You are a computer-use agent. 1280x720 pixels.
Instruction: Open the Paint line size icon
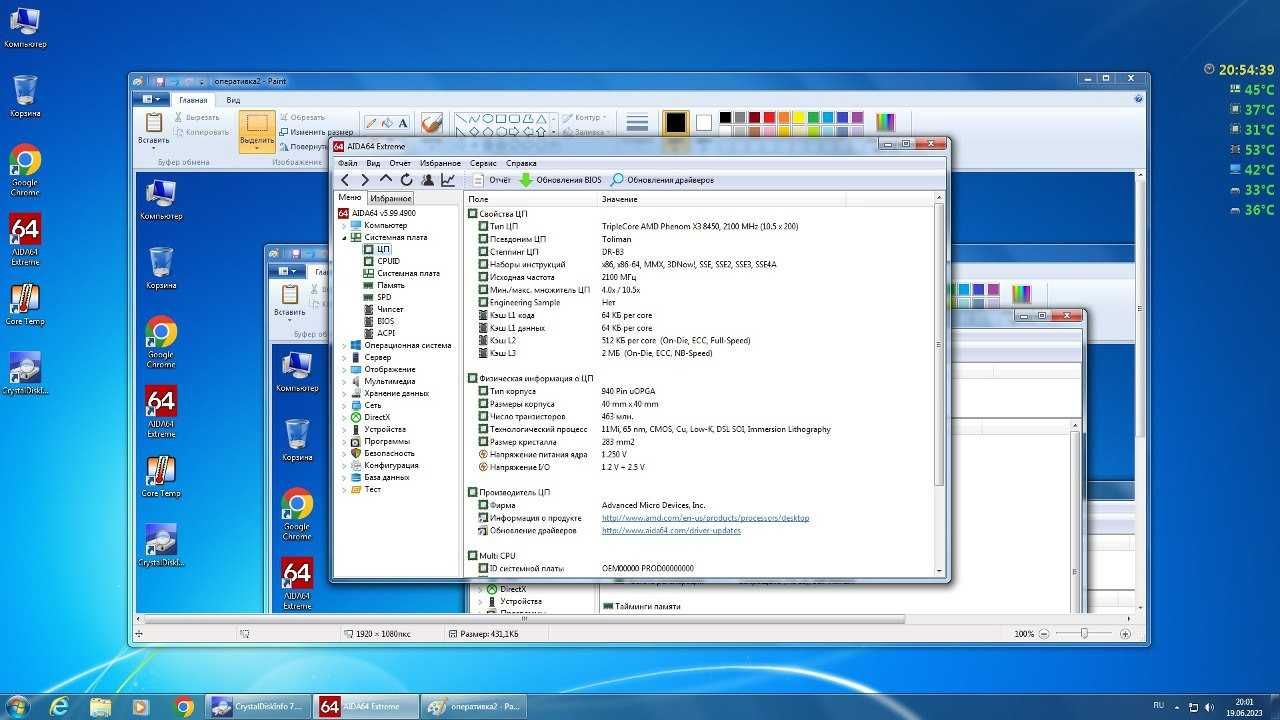click(x=637, y=122)
